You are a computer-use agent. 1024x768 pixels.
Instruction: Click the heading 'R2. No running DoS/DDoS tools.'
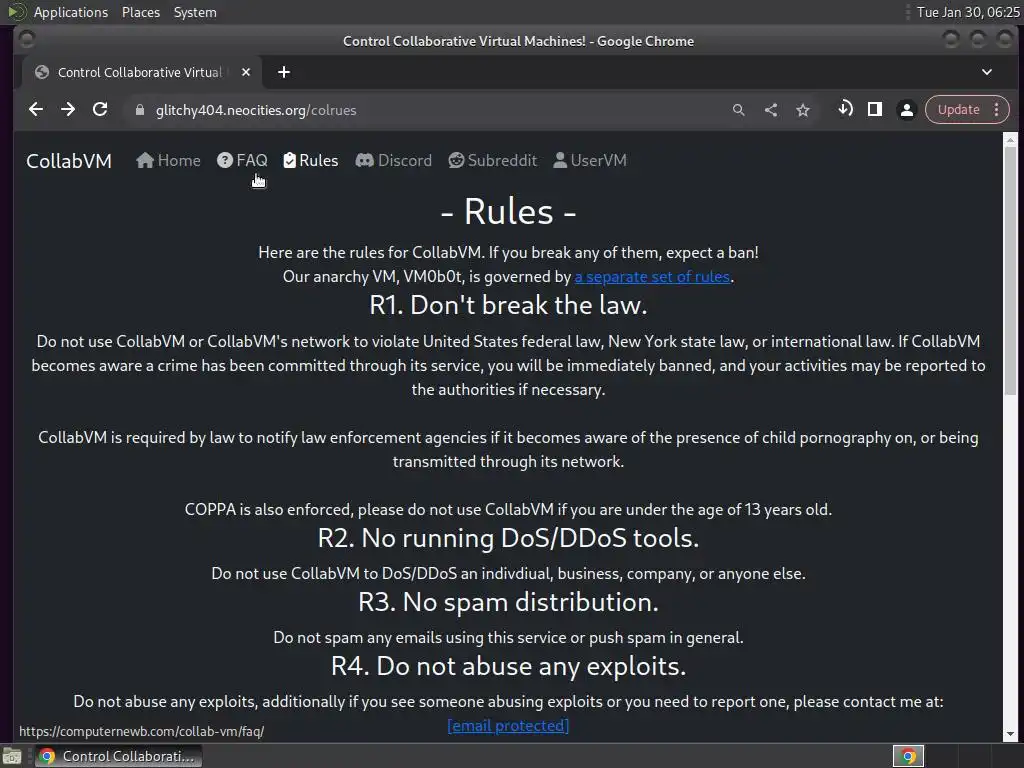tap(508, 538)
